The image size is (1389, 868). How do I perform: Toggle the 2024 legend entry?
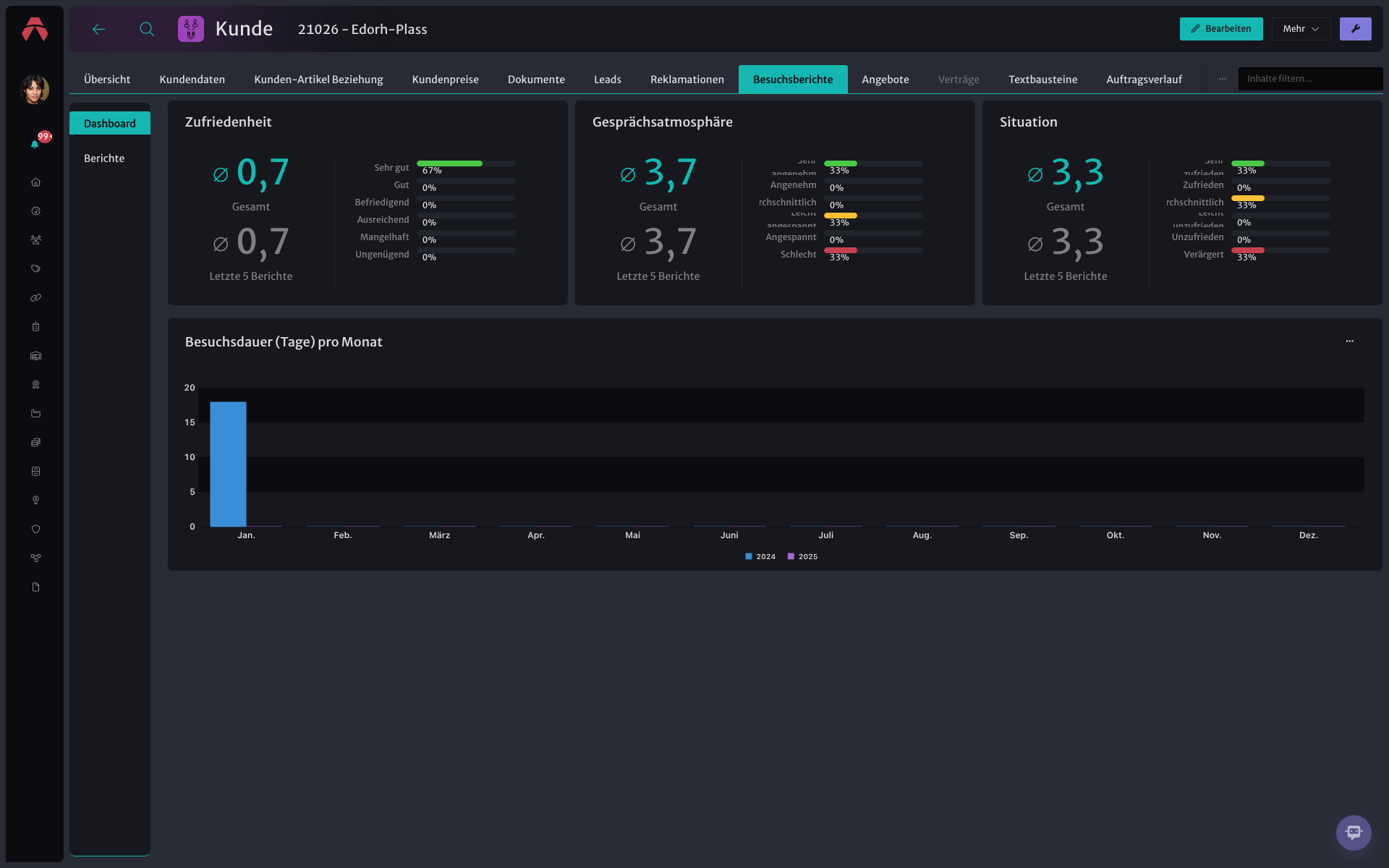click(x=760, y=557)
